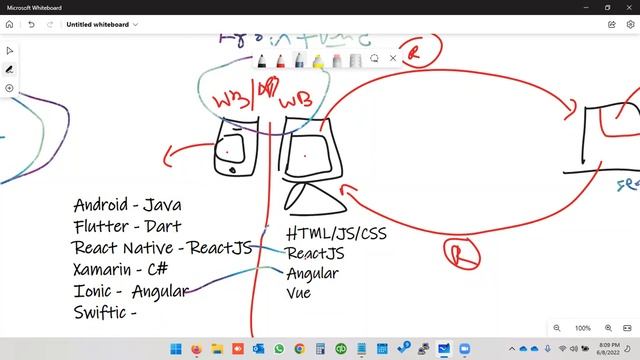Switch to the Select pointer tool
Viewport: 640px width, 360px height.
[9, 51]
